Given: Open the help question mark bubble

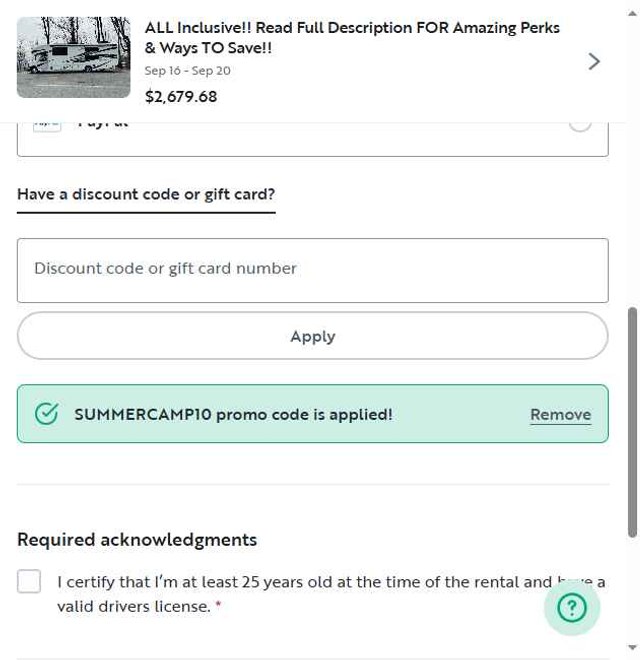Looking at the screenshot, I should click(x=571, y=607).
